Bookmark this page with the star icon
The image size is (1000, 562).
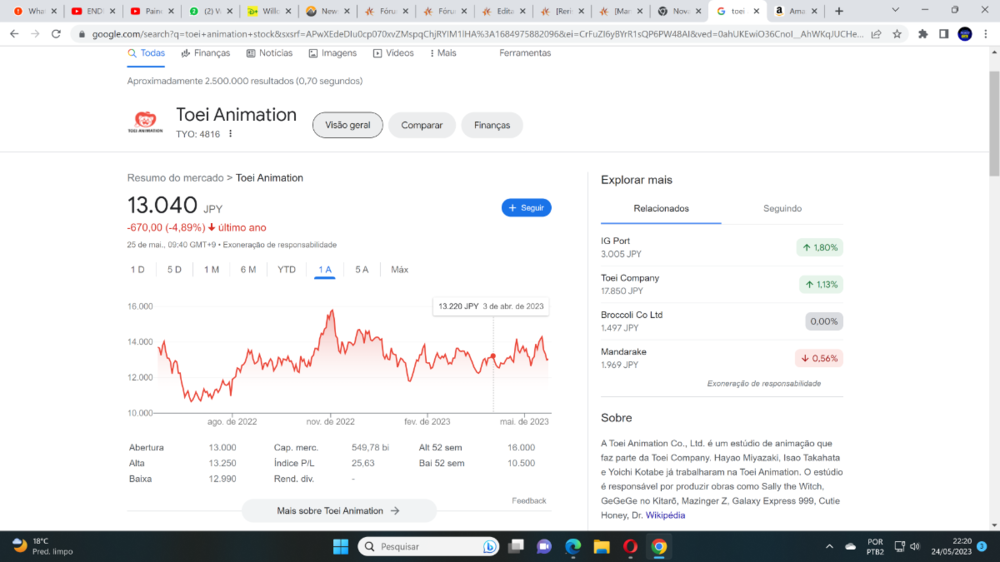click(x=897, y=34)
